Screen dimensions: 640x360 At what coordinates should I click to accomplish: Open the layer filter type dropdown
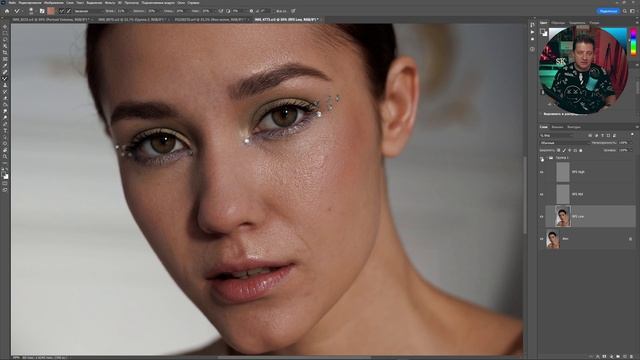pos(557,136)
